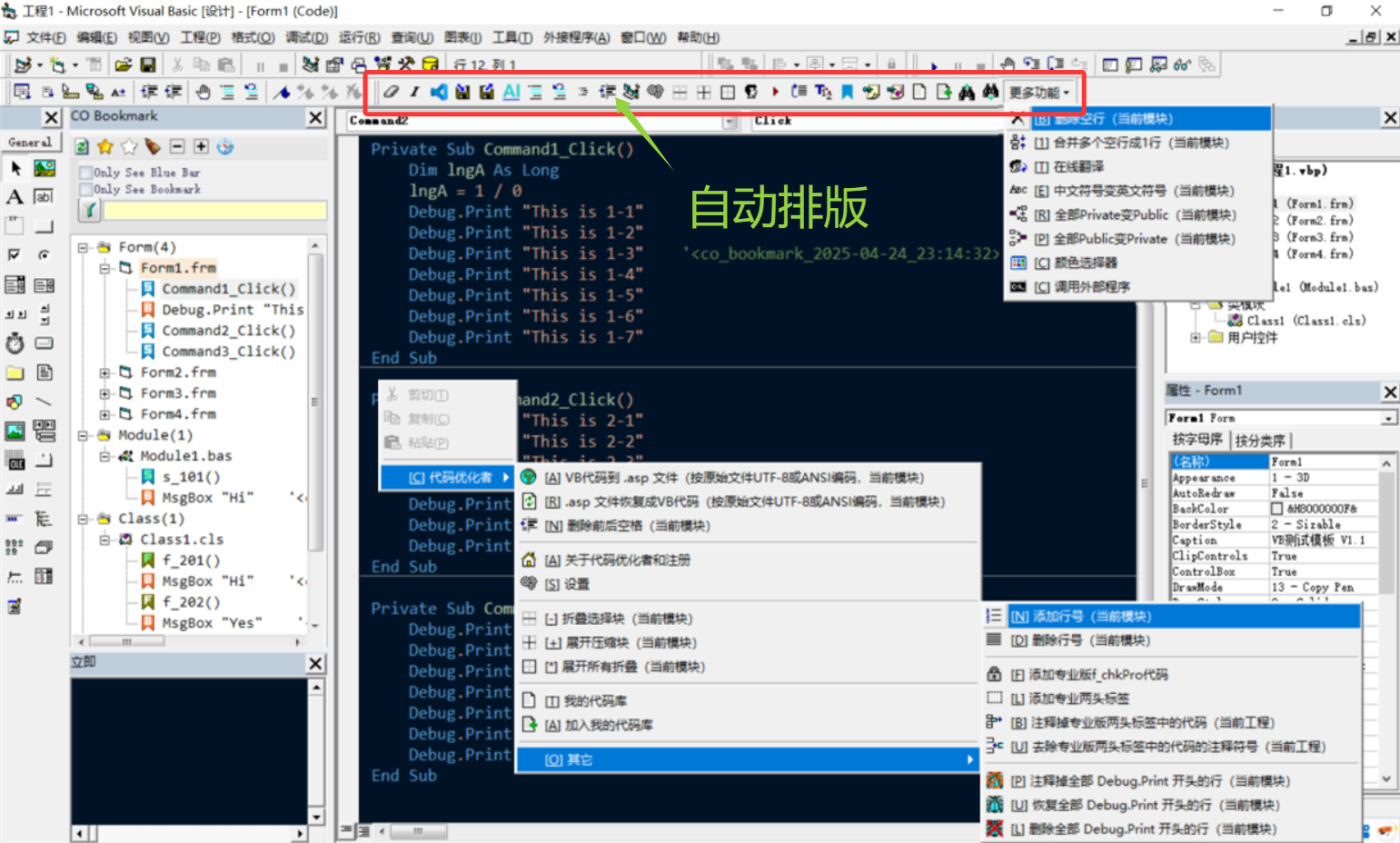This screenshot has width=1400, height=843.
Task: Click the eraser icon in the add-in toolbar
Action: [391, 92]
